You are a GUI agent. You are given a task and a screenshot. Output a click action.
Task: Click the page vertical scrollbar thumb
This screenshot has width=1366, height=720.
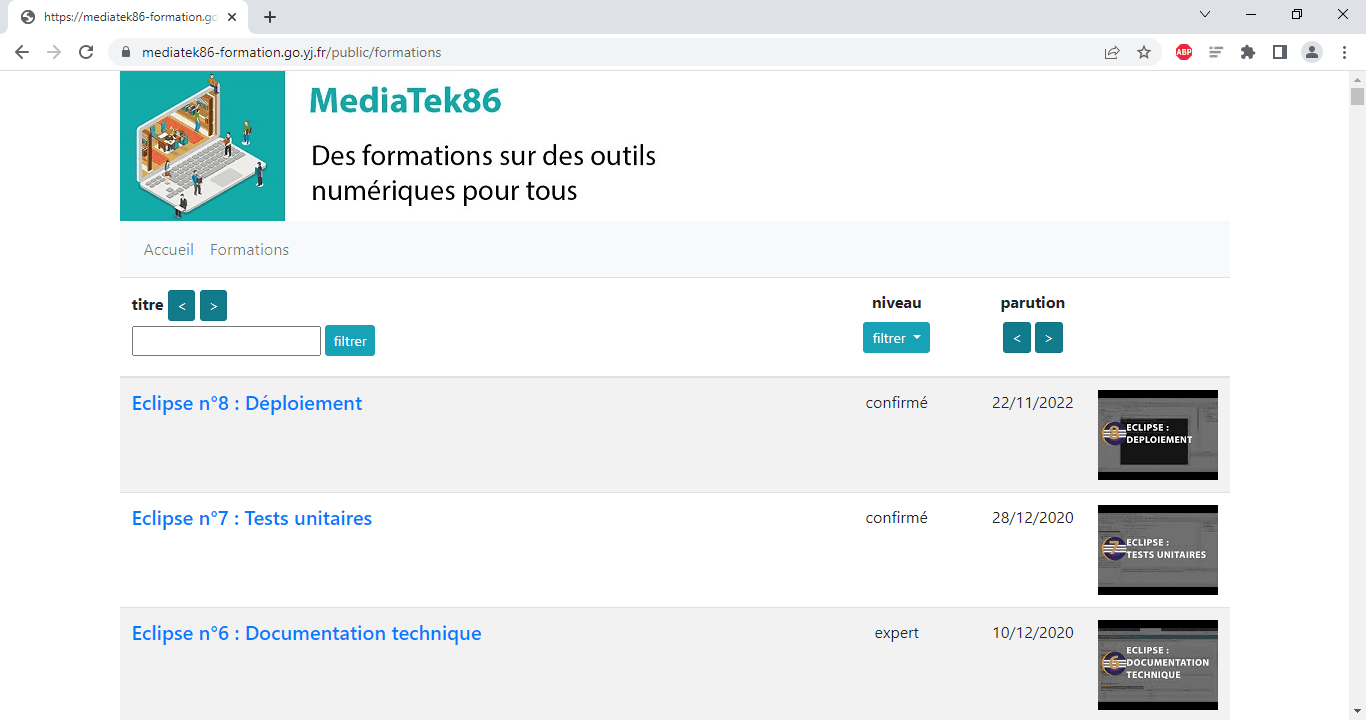click(1357, 97)
